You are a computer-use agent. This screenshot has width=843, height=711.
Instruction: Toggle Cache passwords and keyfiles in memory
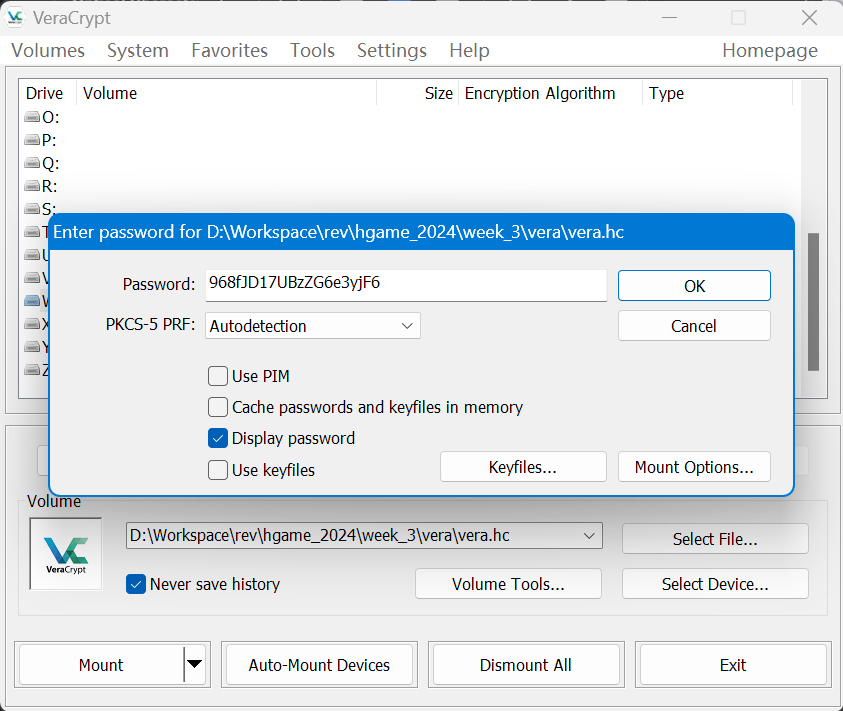[218, 407]
